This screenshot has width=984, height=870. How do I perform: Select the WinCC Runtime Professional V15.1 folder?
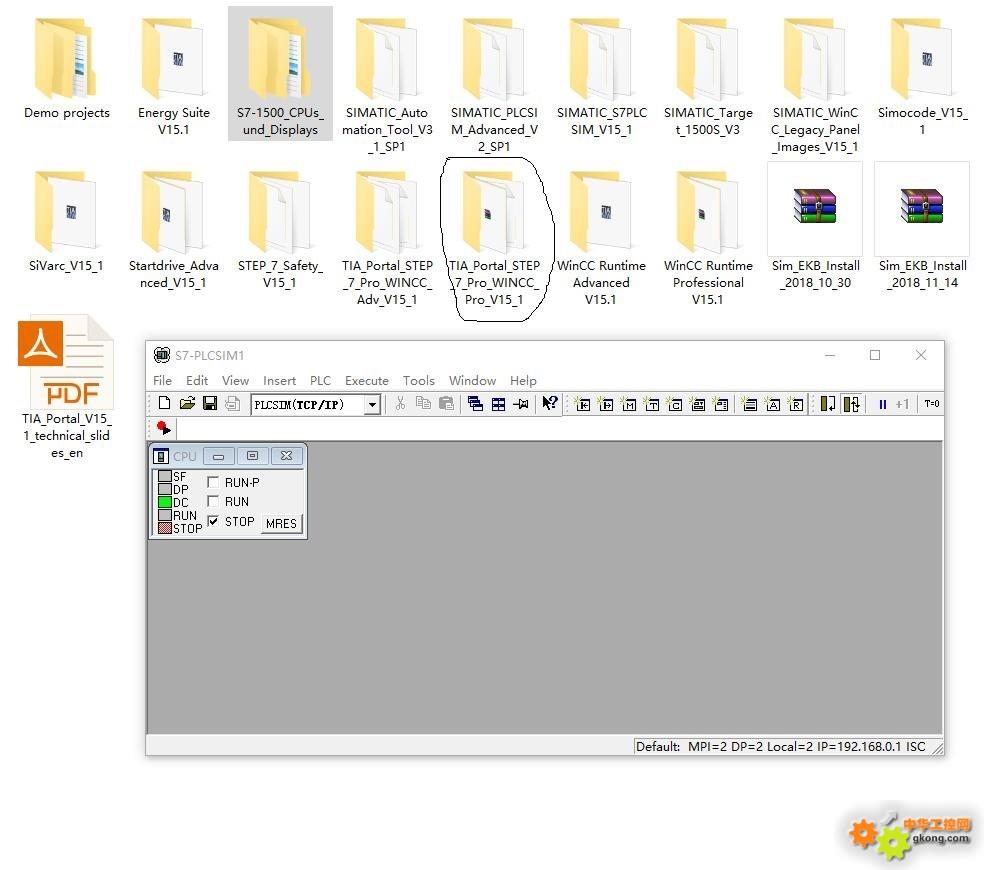coord(708,237)
